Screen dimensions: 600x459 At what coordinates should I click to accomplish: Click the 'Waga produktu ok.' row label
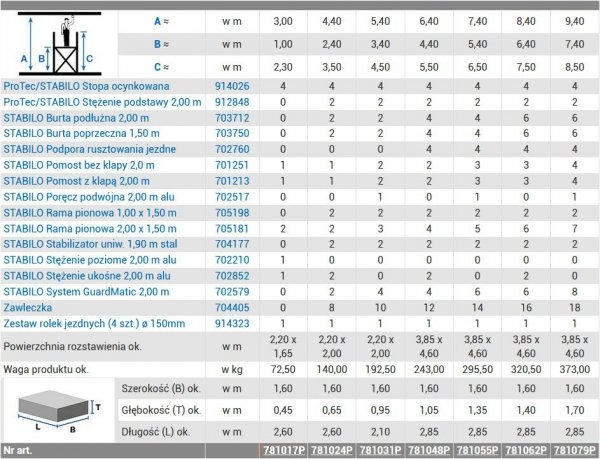(46, 370)
